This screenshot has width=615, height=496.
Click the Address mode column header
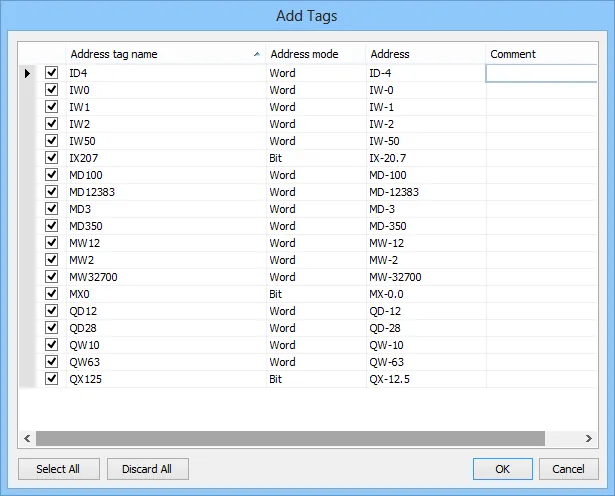point(316,54)
